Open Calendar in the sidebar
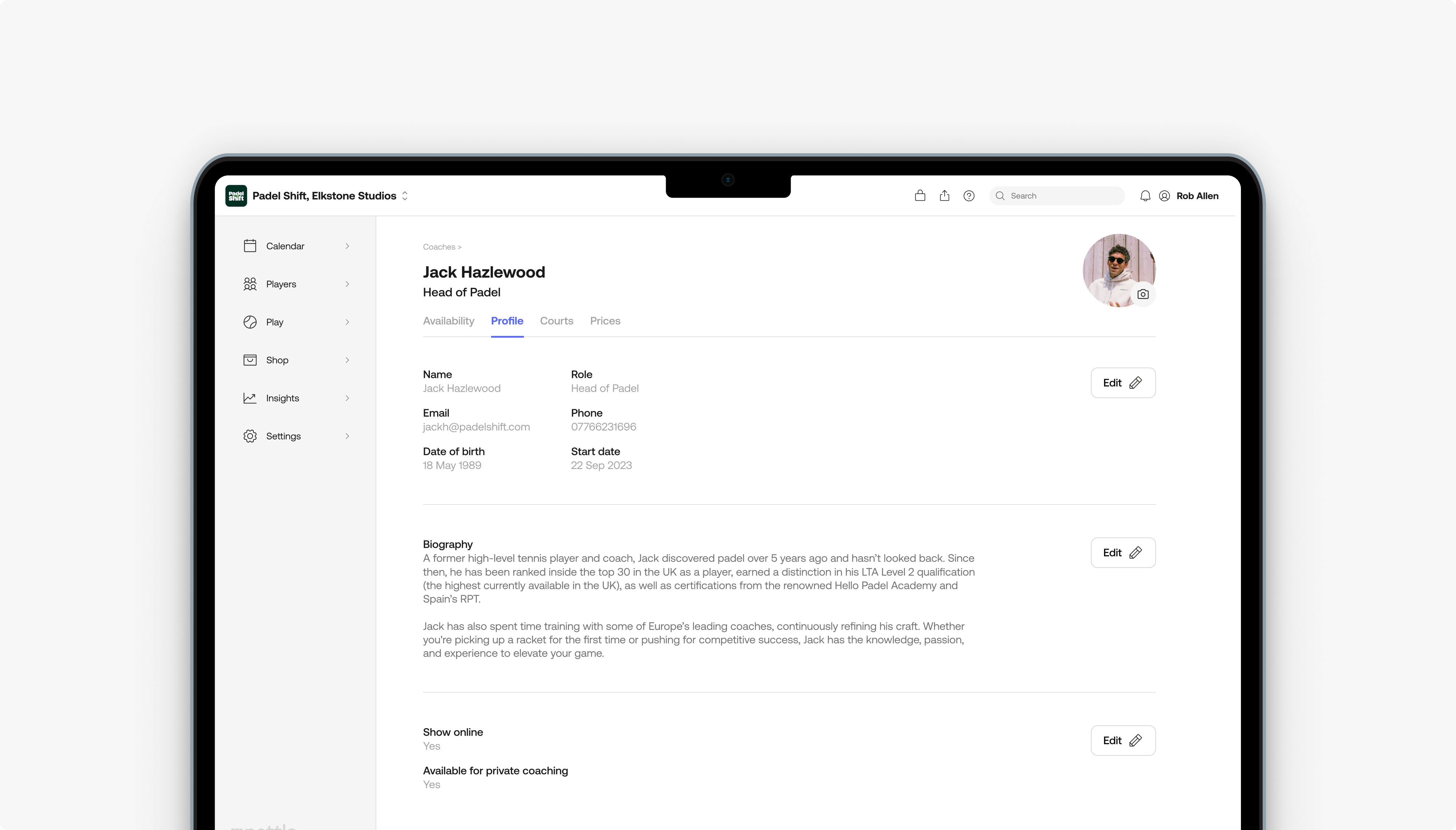Viewport: 1456px width, 830px height. pyautogui.click(x=285, y=246)
